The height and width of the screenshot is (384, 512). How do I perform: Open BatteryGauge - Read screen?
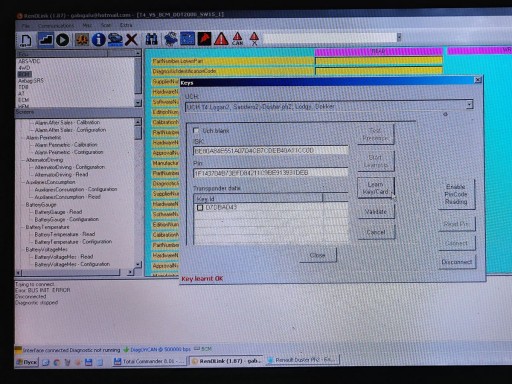click(x=58, y=212)
